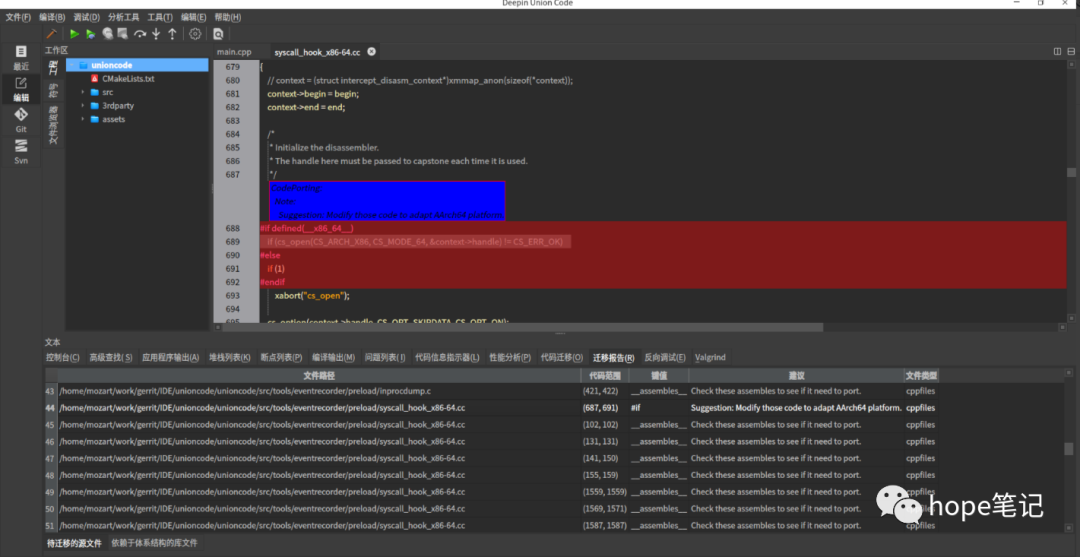
Task: Click the 建议 column header
Action: [797, 376]
